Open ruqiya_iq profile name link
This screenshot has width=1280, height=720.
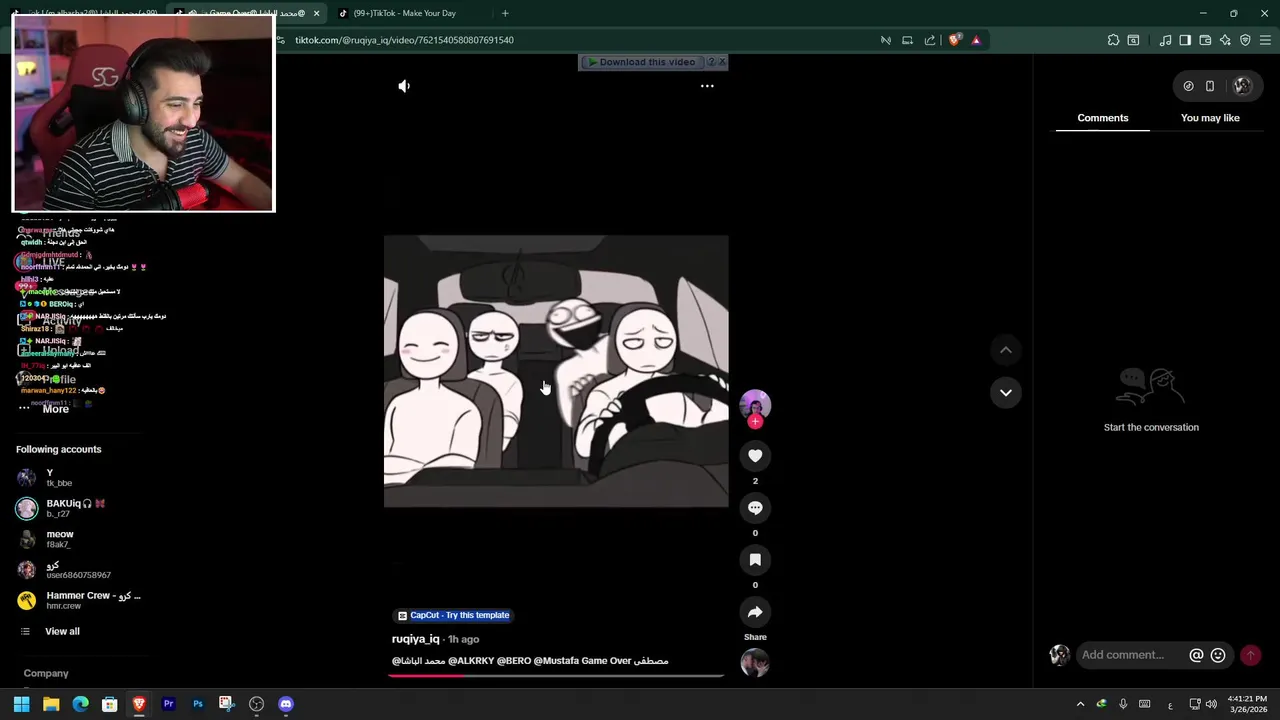[x=416, y=639]
